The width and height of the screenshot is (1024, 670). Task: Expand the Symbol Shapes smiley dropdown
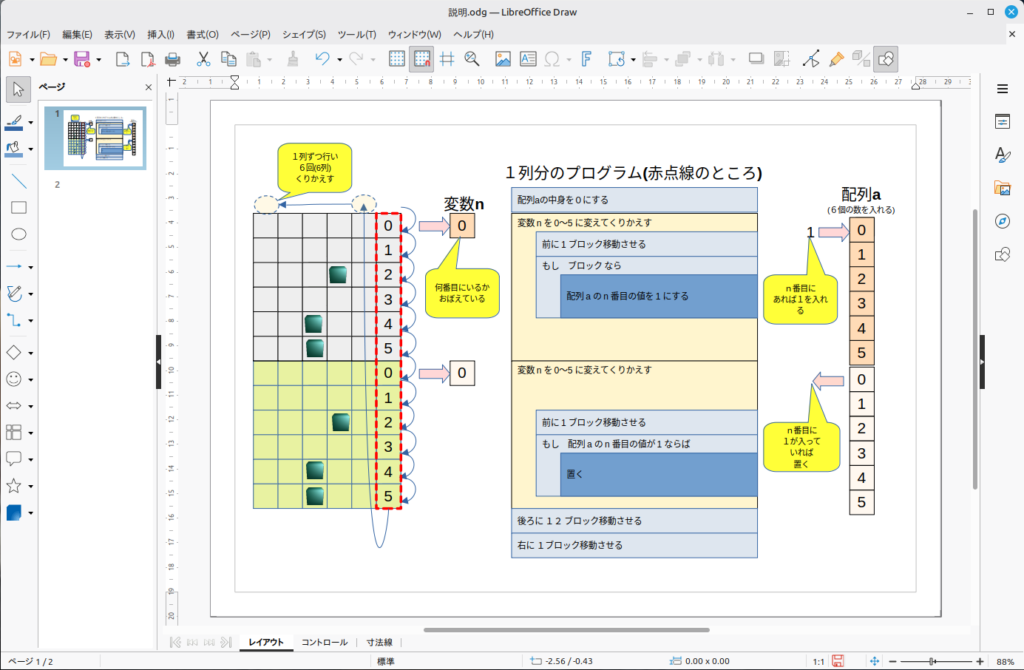coord(31,380)
